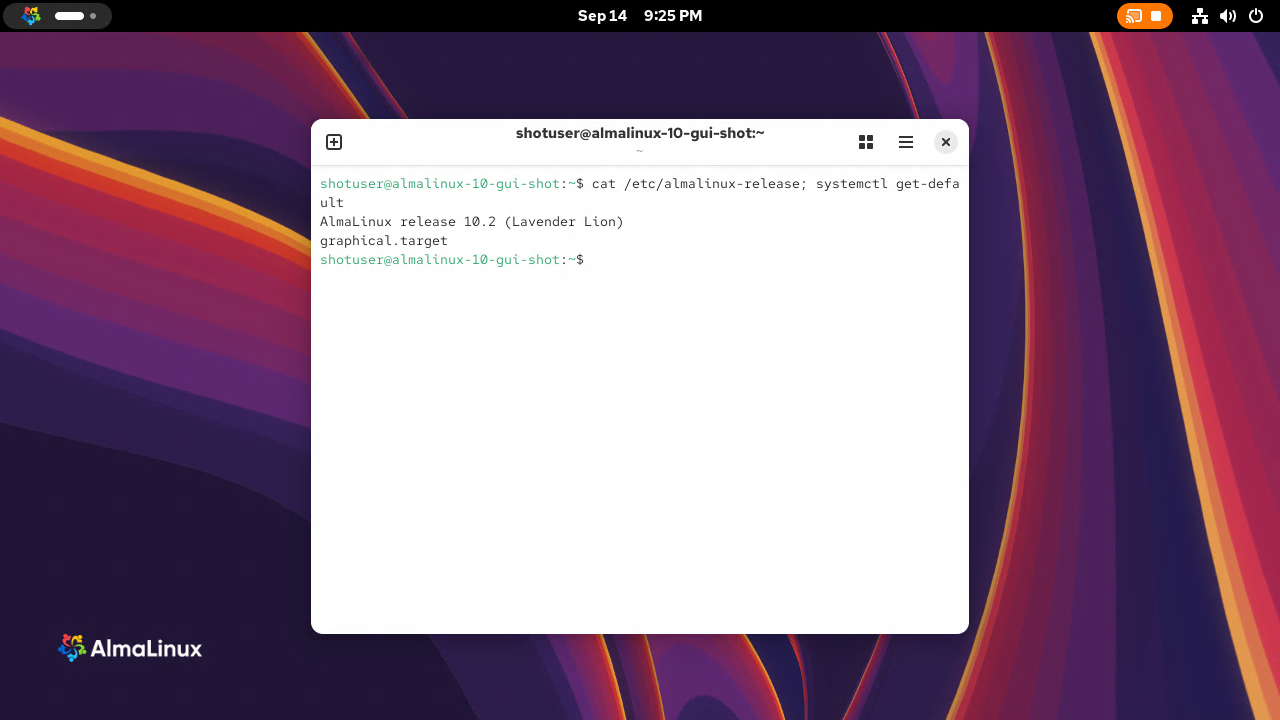This screenshot has width=1280, height=720.
Task: Click the 'systemctl' command word
Action: click(x=852, y=184)
